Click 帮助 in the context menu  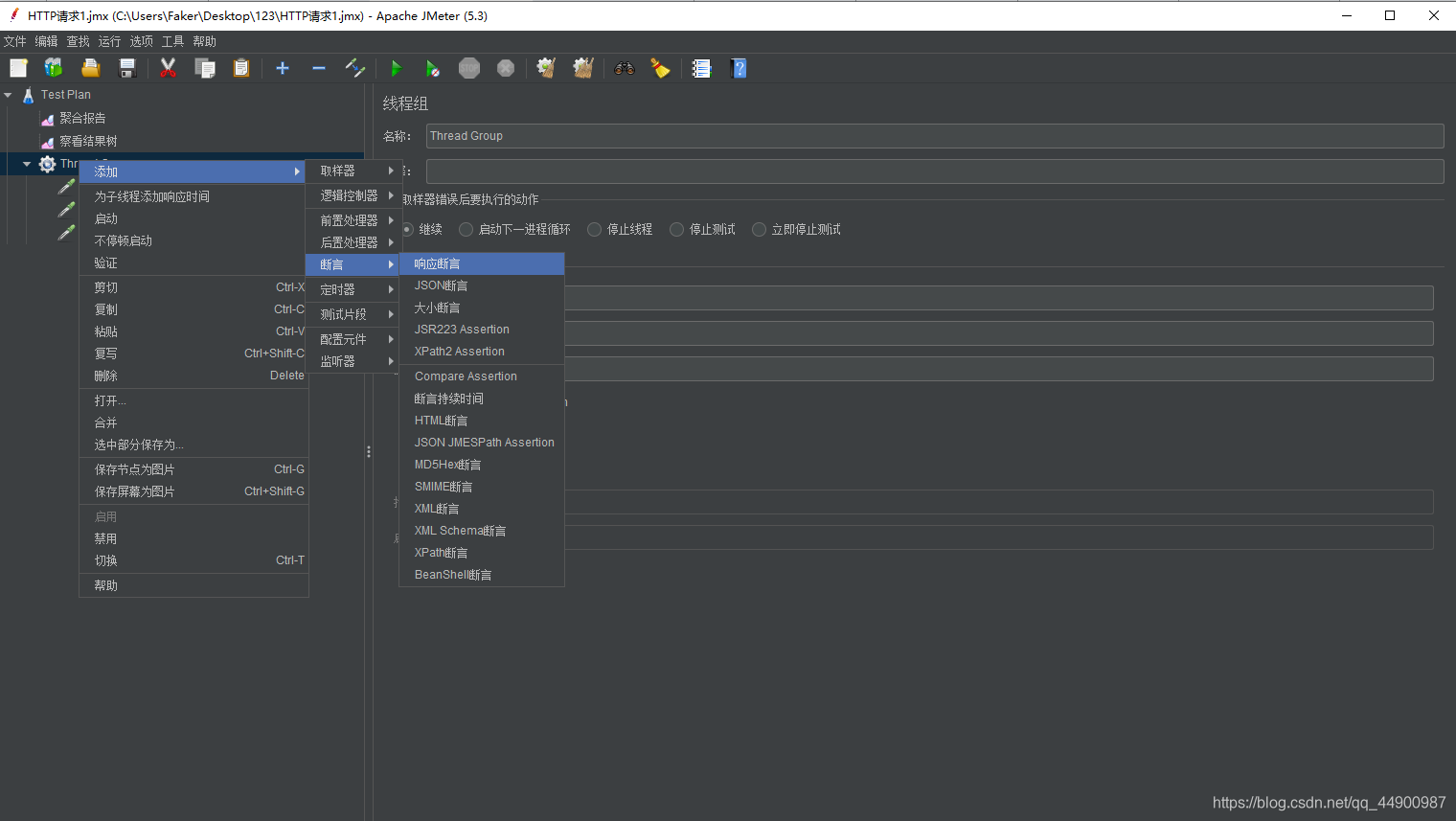[x=193, y=585]
